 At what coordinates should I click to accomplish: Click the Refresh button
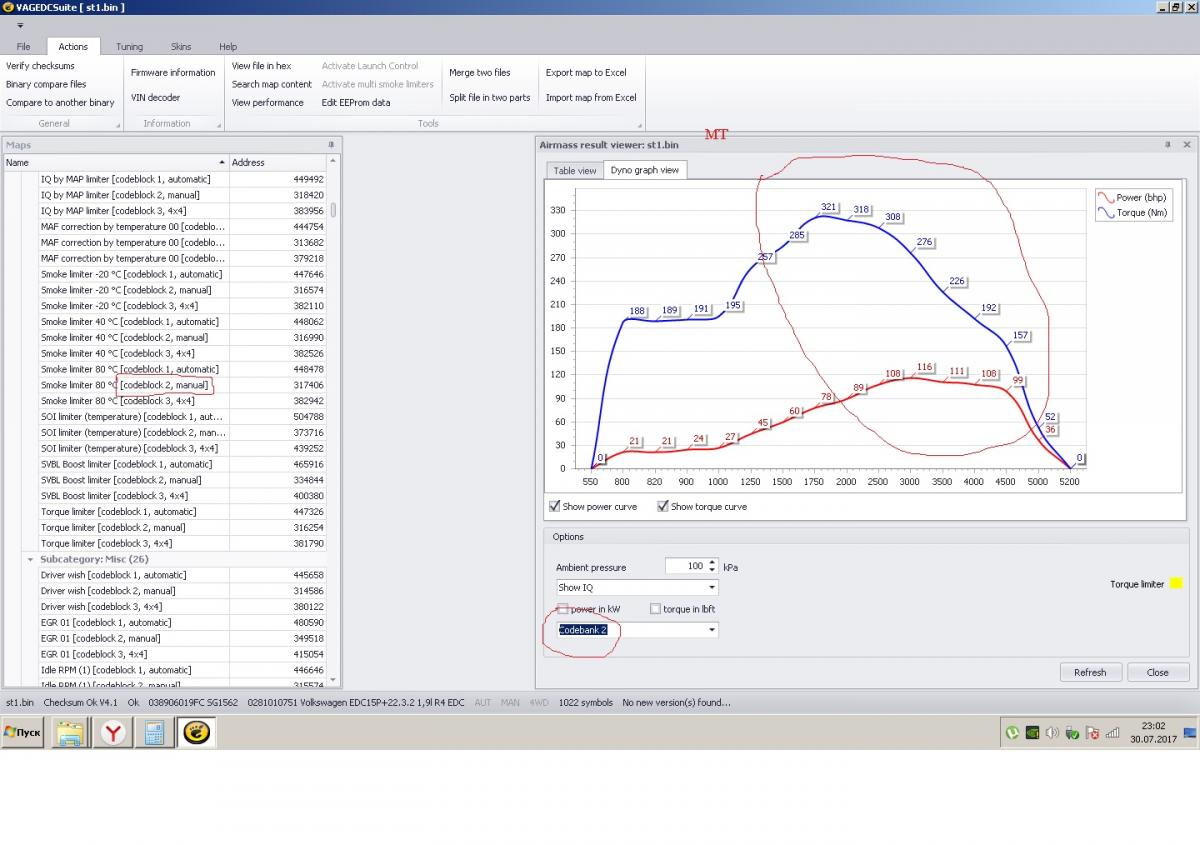tap(1090, 672)
